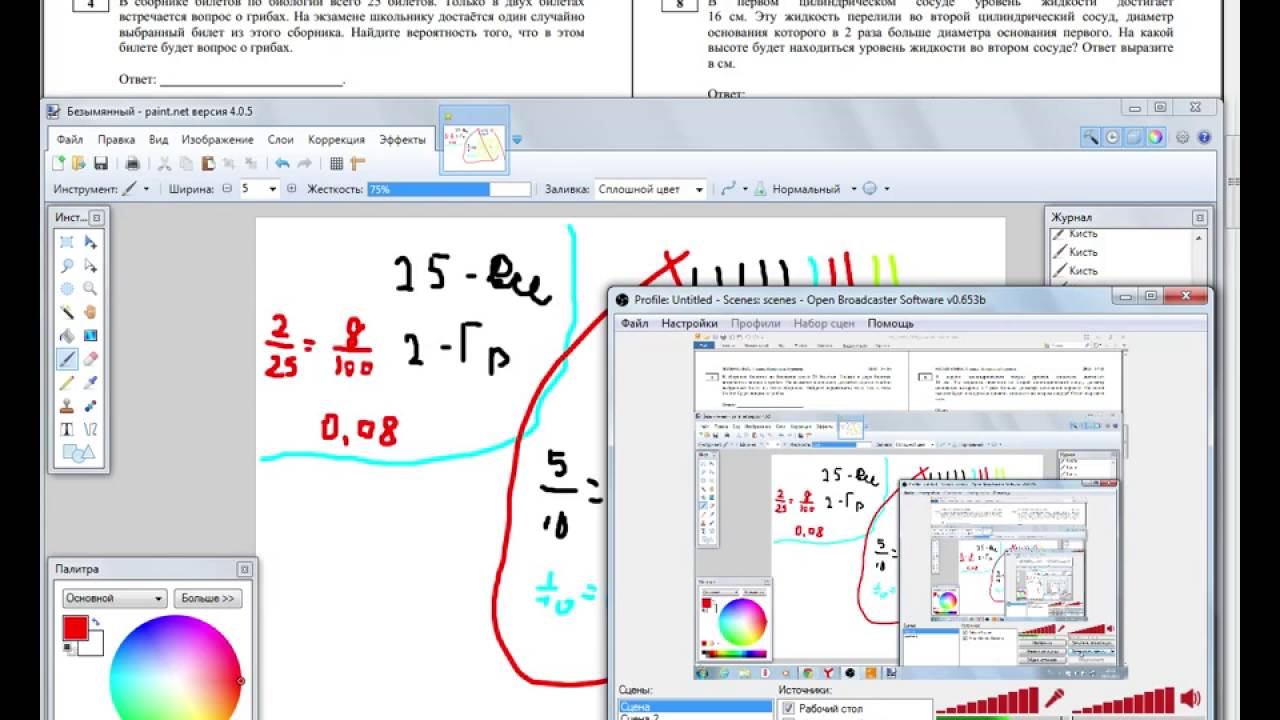Screen dimensions: 1280x720
Task: Click the Paste clipboard icon
Action: (x=208, y=163)
